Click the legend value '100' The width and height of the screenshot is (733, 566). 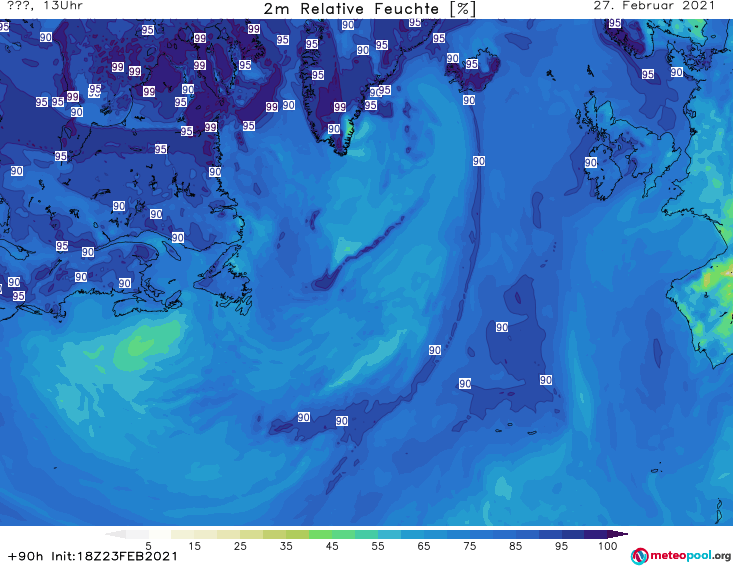pos(607,546)
